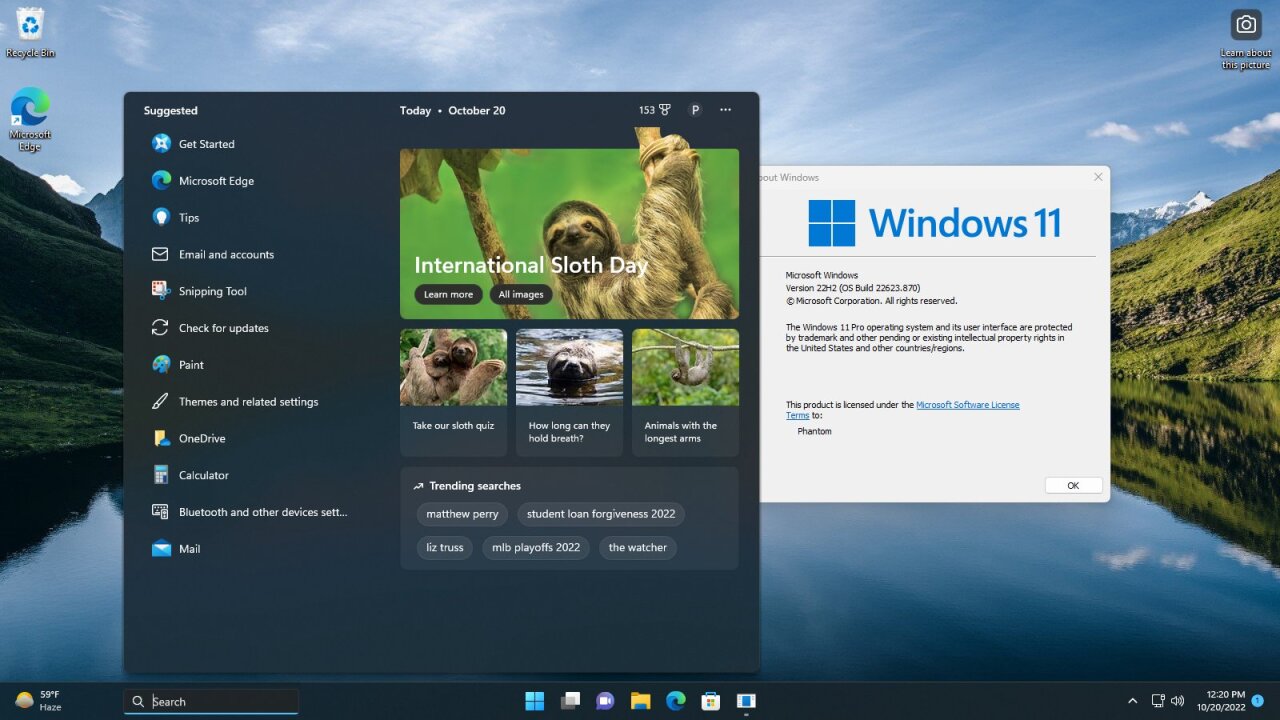Open Microsoft Store from the taskbar
Screen dimensions: 1280x720
tap(711, 701)
